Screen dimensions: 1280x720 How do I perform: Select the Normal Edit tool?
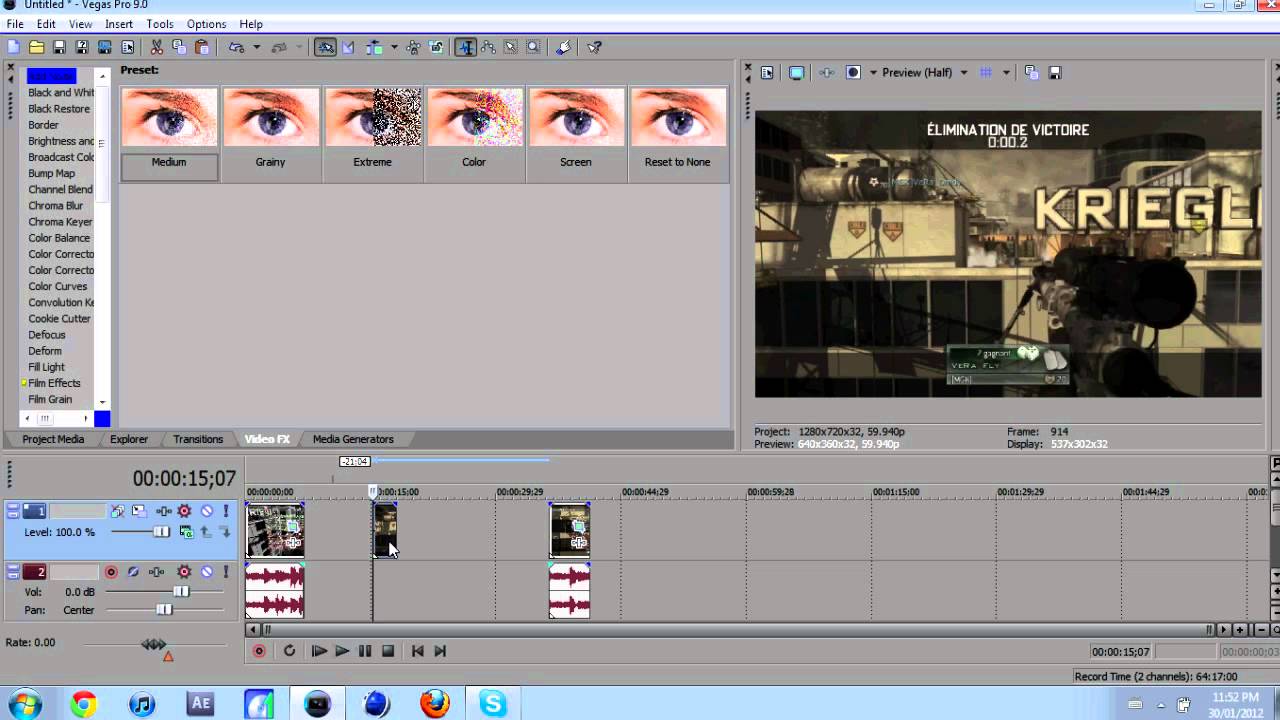pos(466,47)
